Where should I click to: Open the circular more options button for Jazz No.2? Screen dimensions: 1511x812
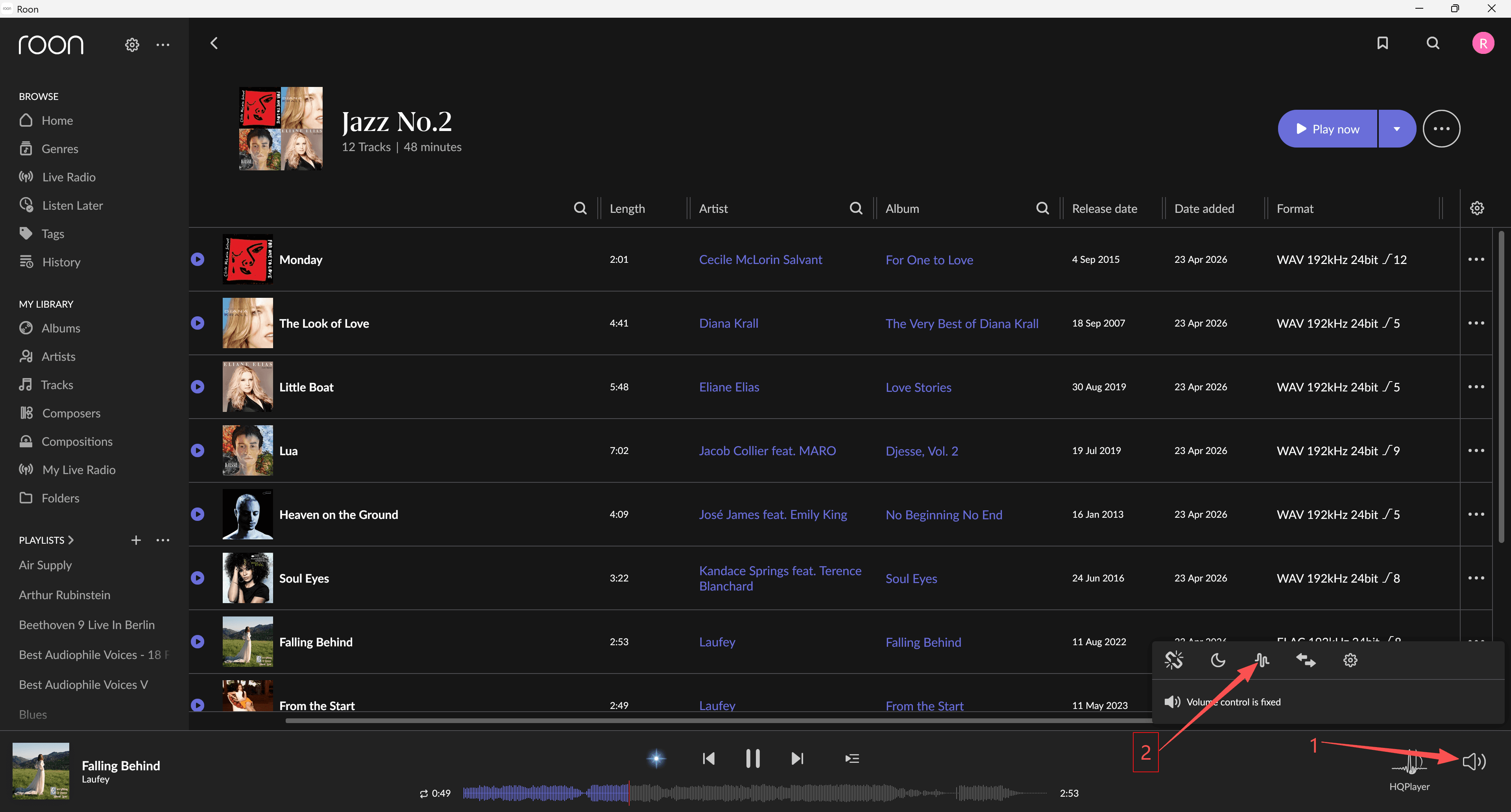click(1441, 129)
